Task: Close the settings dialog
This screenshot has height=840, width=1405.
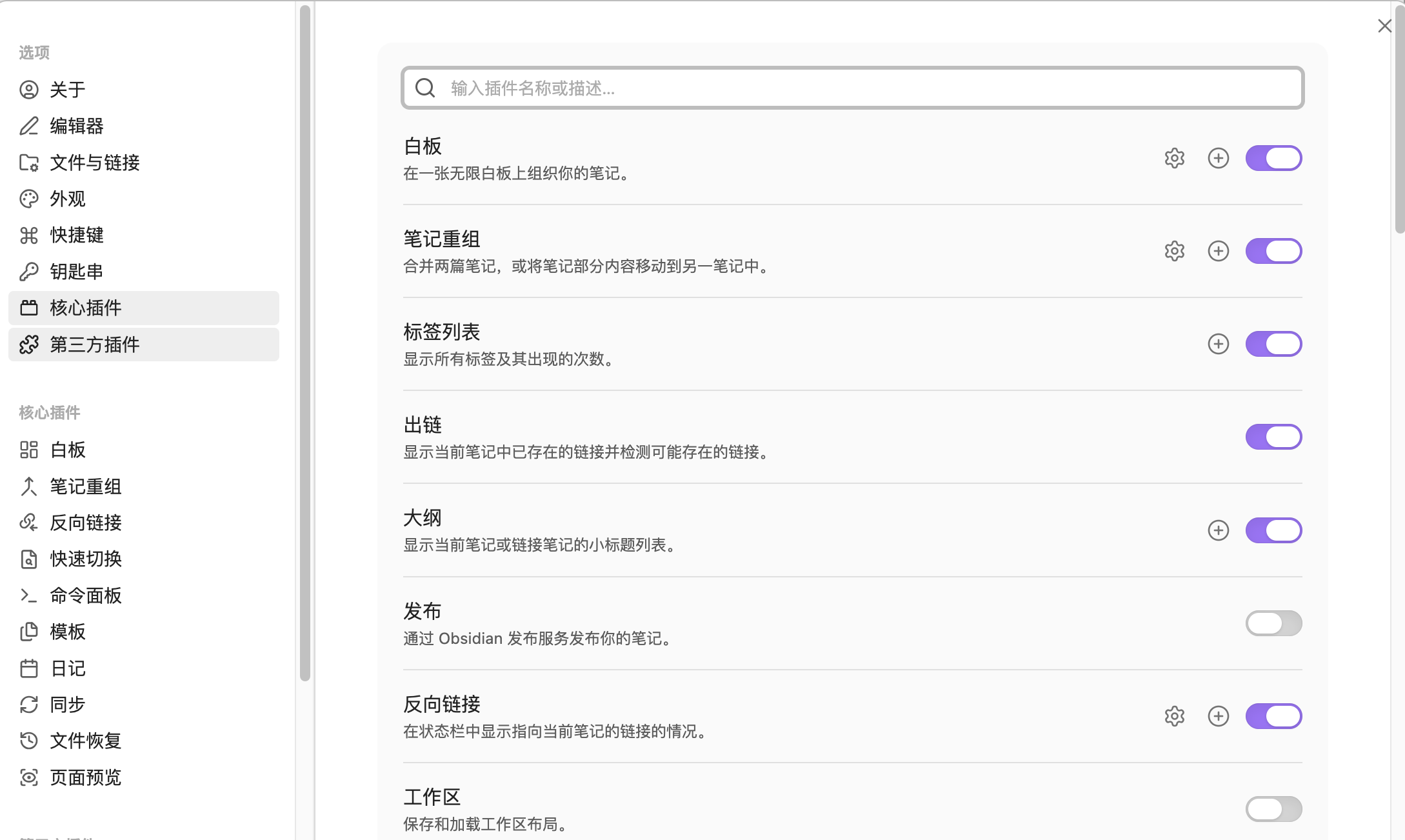Action: (1384, 26)
